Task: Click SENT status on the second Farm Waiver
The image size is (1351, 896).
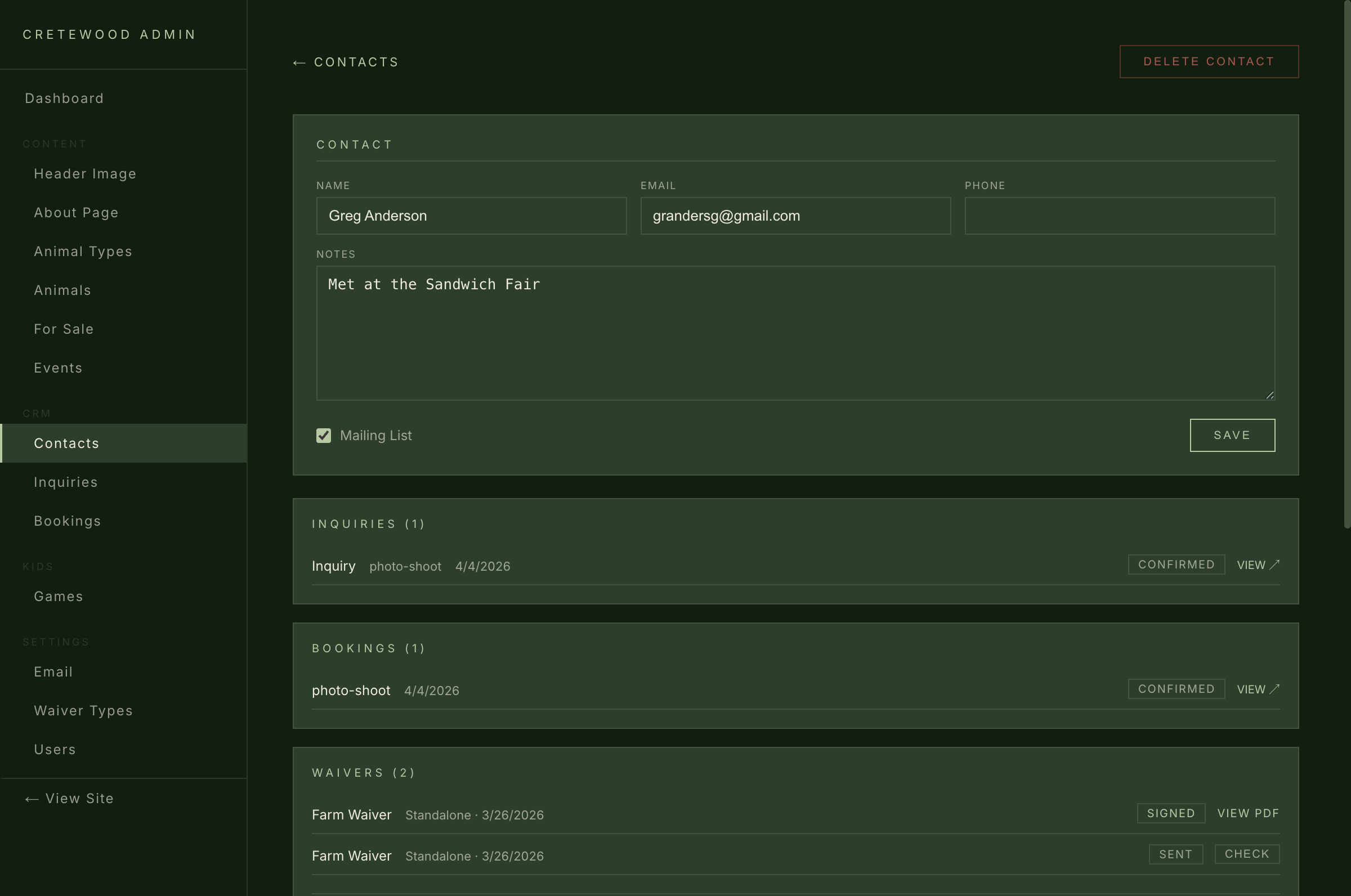Action: (1175, 854)
